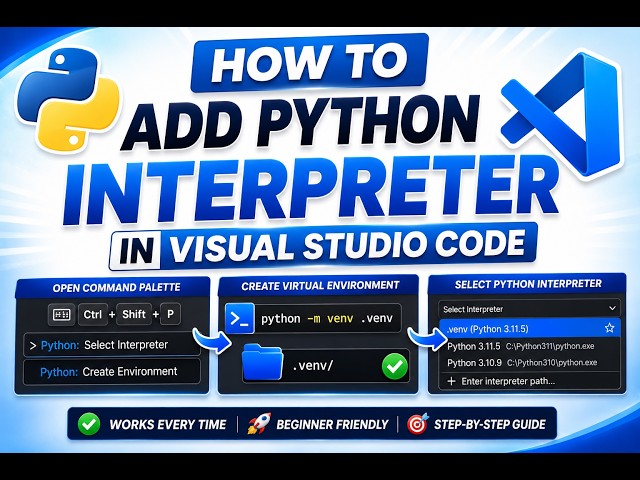
Task: Click the keyboard icon before Ctrl key
Action: click(x=62, y=314)
